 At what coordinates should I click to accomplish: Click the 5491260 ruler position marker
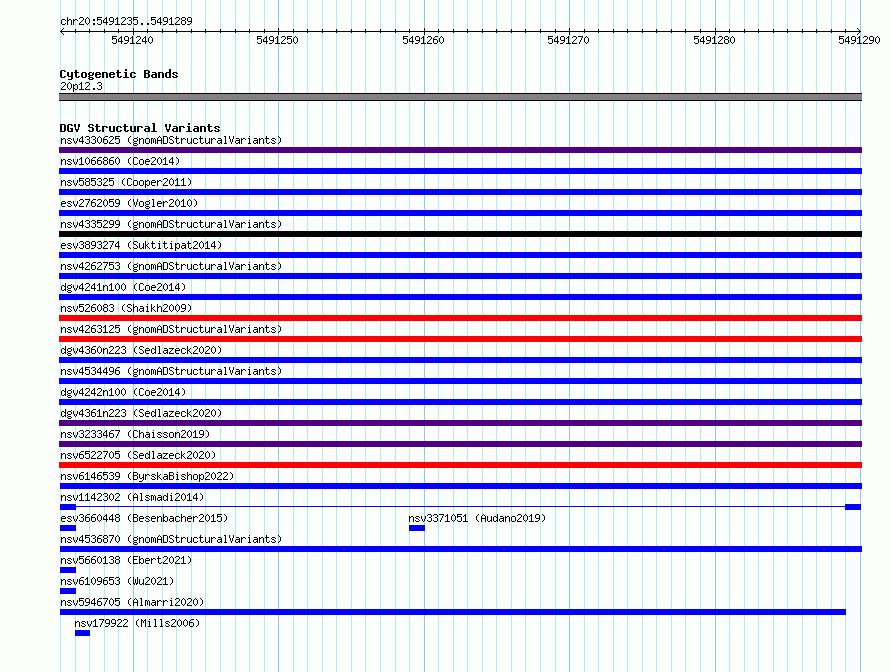point(423,40)
